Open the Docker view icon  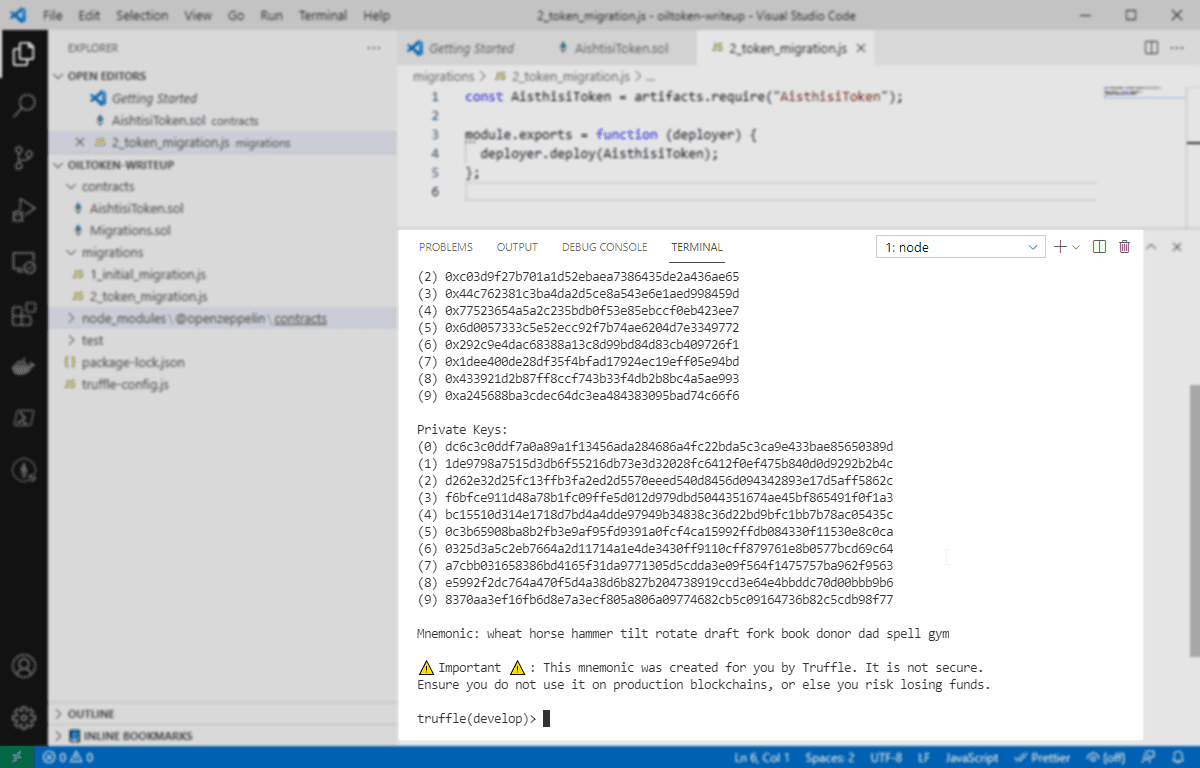(x=23, y=367)
